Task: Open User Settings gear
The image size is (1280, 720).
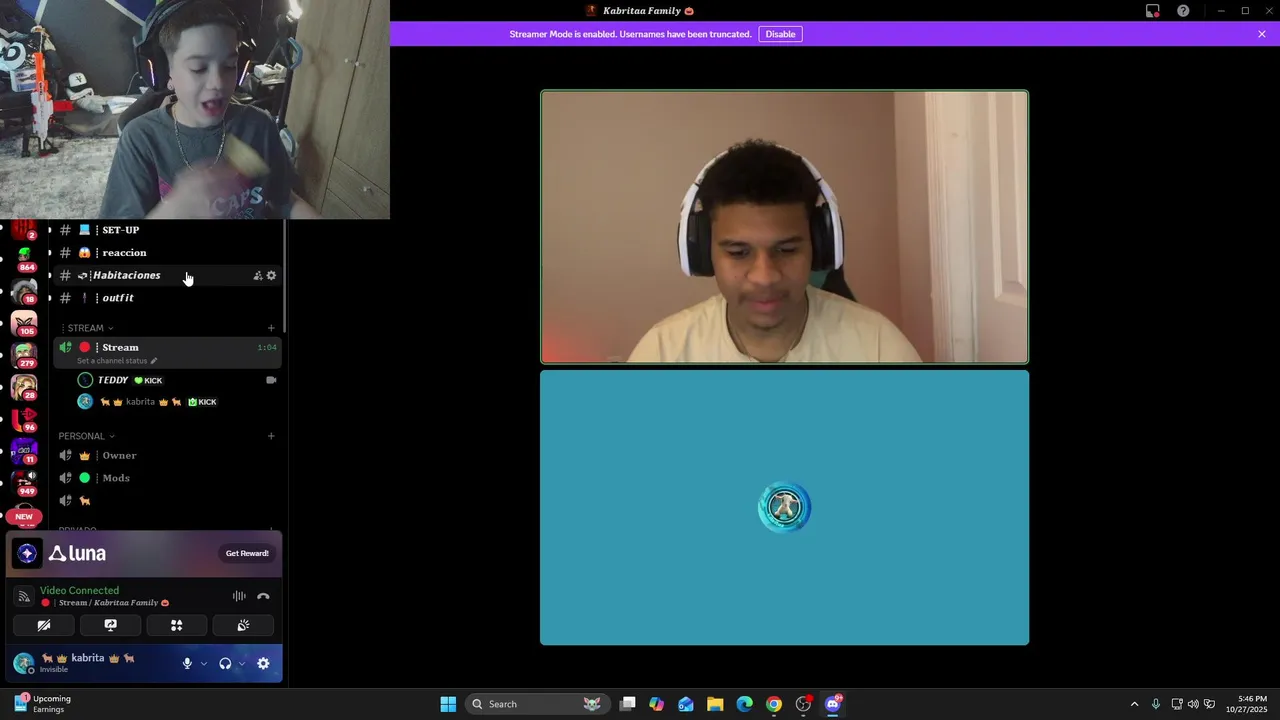Action: pyautogui.click(x=263, y=663)
